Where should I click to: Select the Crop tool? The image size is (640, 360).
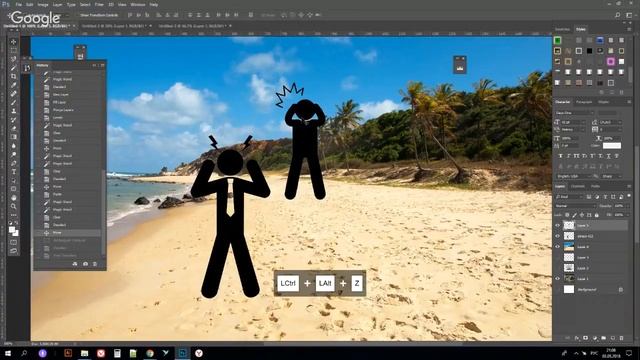(x=13, y=76)
